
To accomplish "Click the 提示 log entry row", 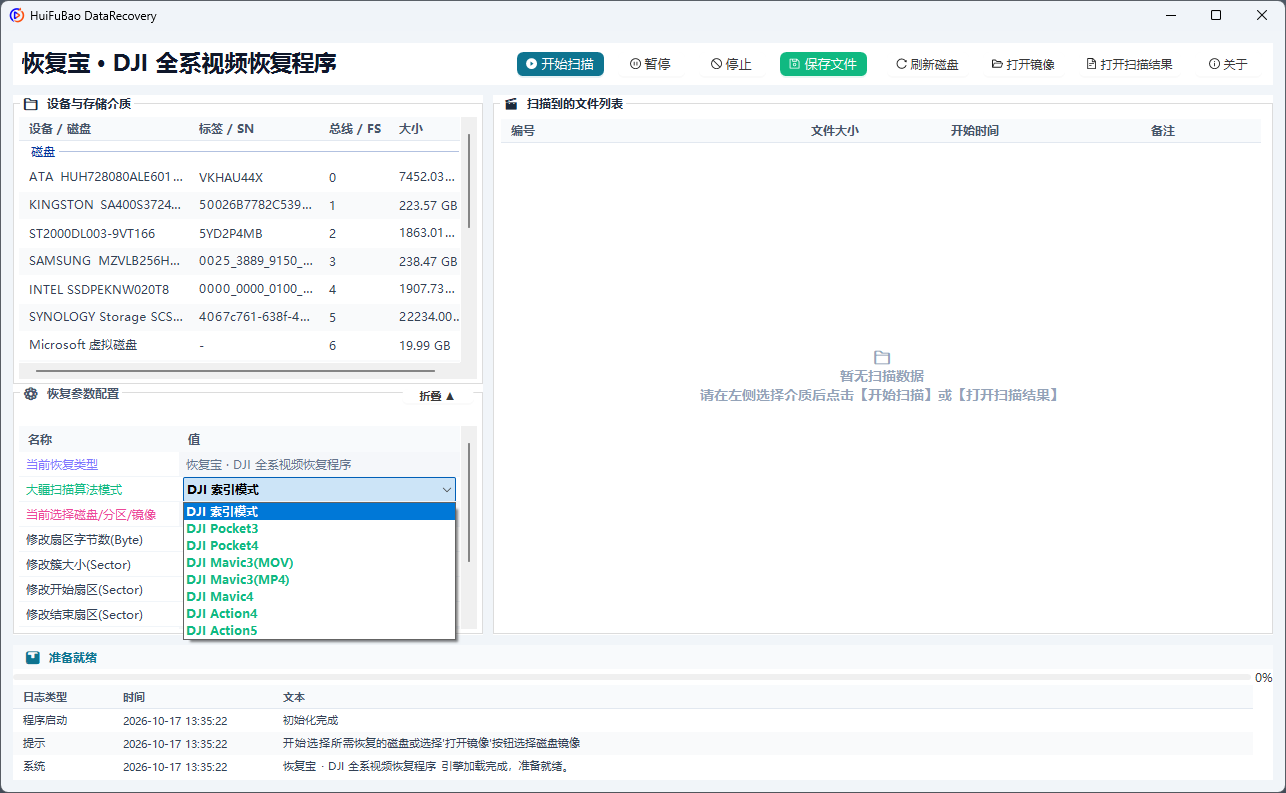I will 633,744.
